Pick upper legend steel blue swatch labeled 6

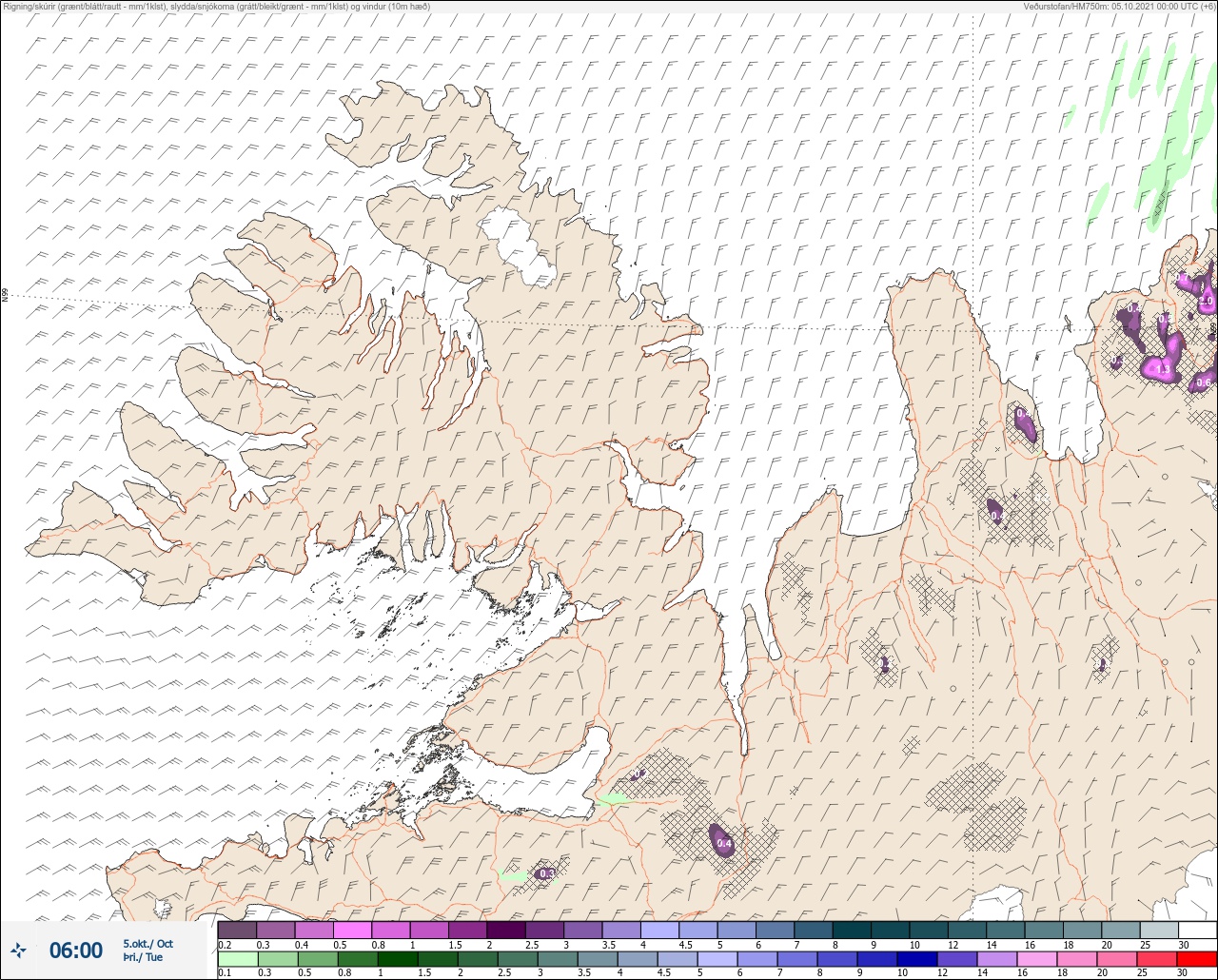(x=776, y=930)
